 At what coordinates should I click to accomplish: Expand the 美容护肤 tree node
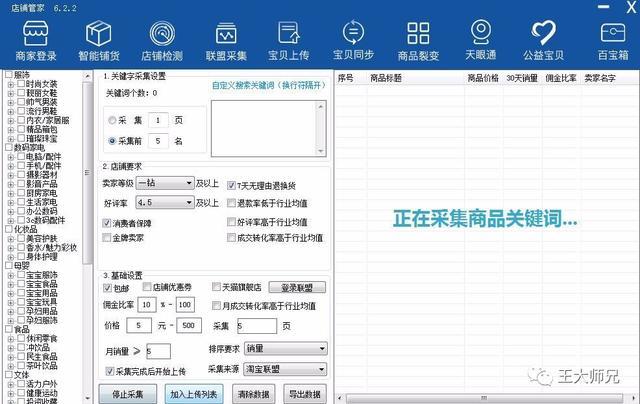tap(11, 239)
